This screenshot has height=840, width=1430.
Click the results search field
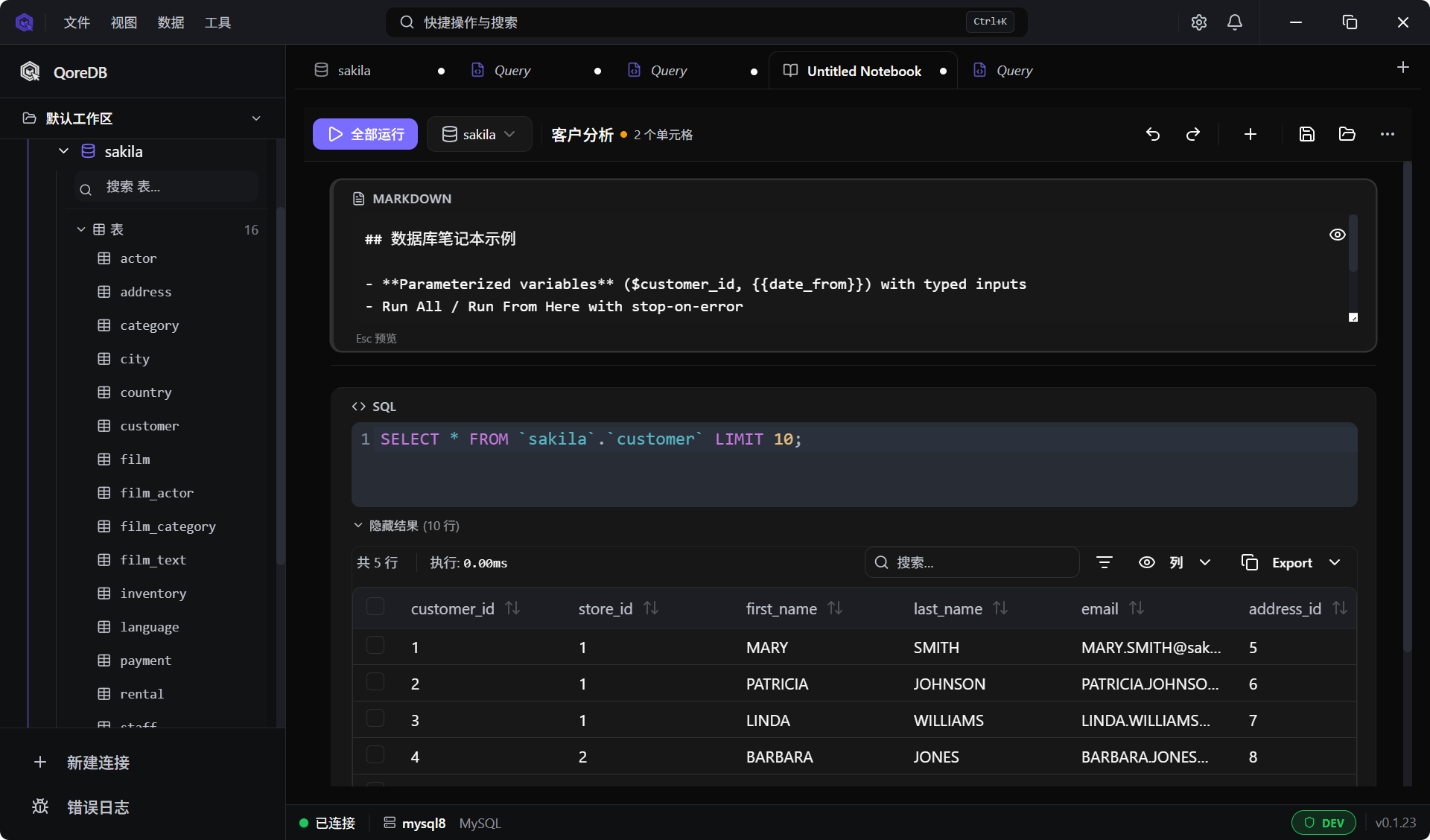pos(972,562)
